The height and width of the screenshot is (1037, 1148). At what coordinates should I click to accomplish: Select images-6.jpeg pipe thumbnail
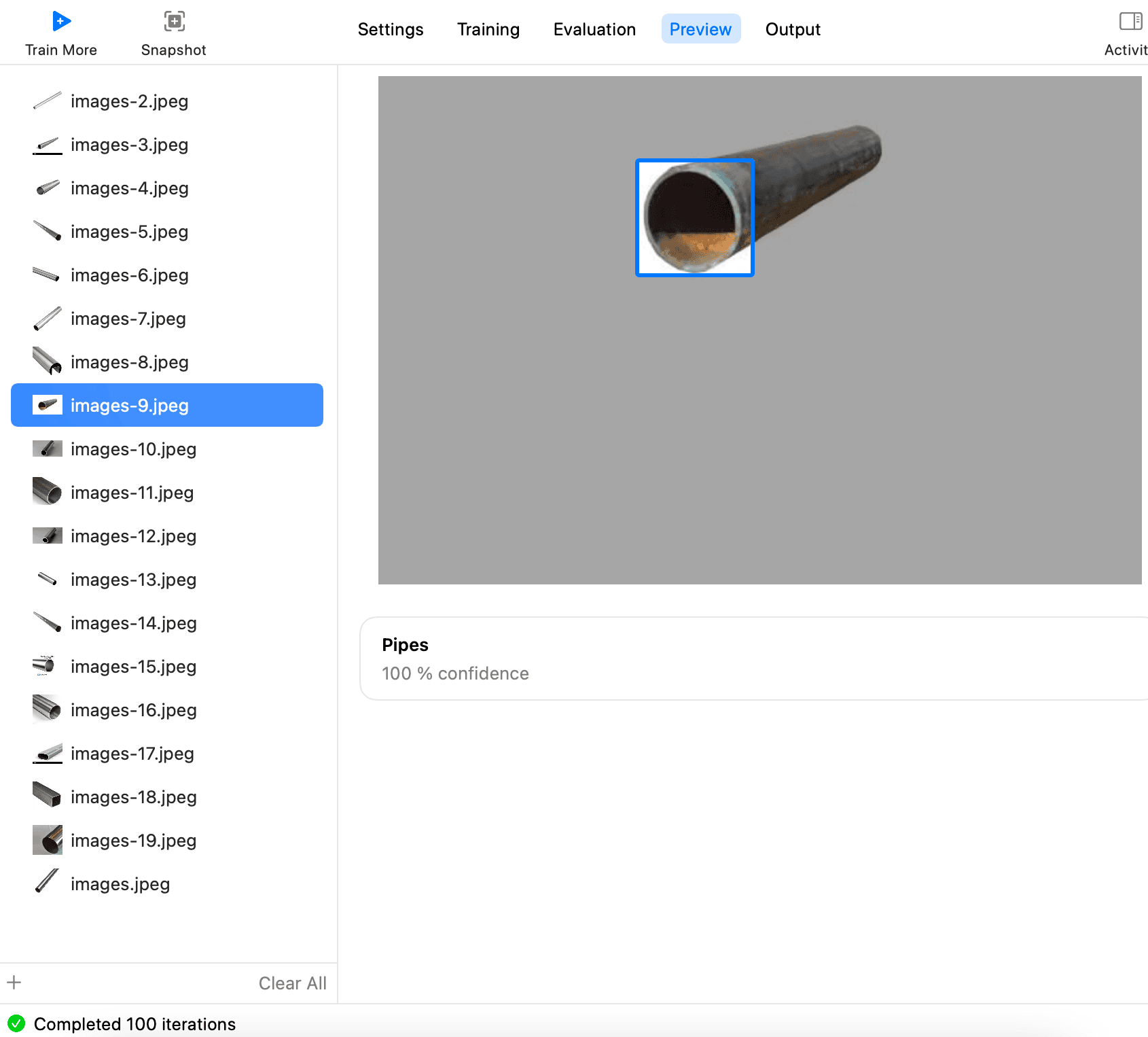coord(48,275)
